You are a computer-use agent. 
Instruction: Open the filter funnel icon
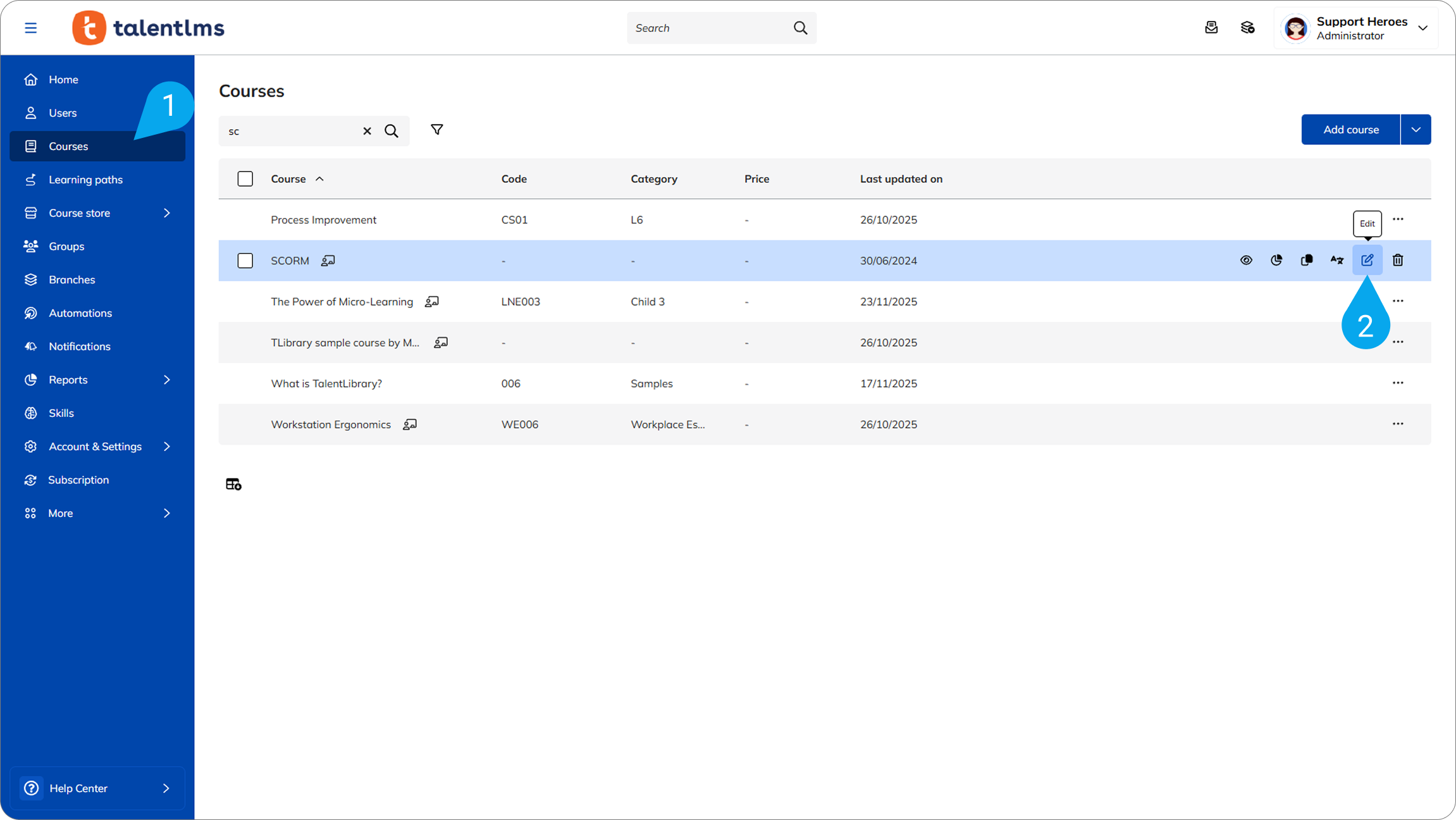436,130
